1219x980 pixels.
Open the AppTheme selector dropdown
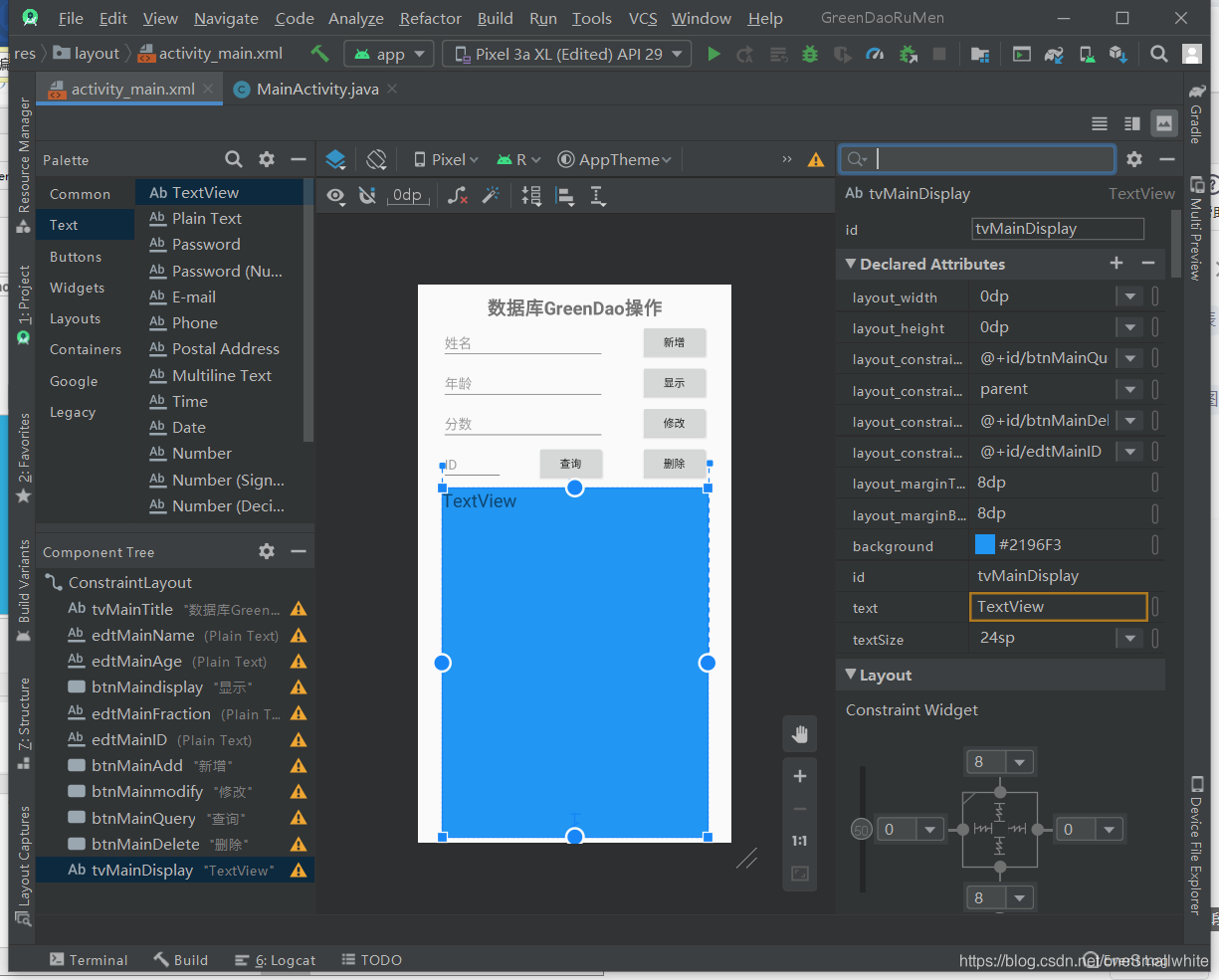coord(614,159)
